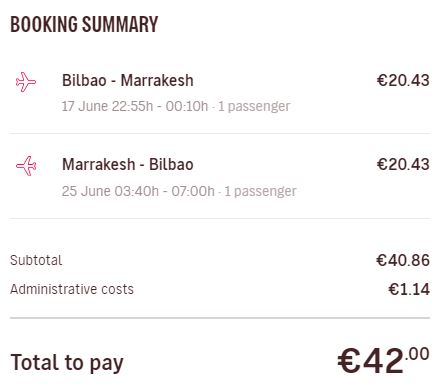Viewport: 445px width, 389px height.
Task: Click the 00:10h arrival time text
Action: pos(187,106)
